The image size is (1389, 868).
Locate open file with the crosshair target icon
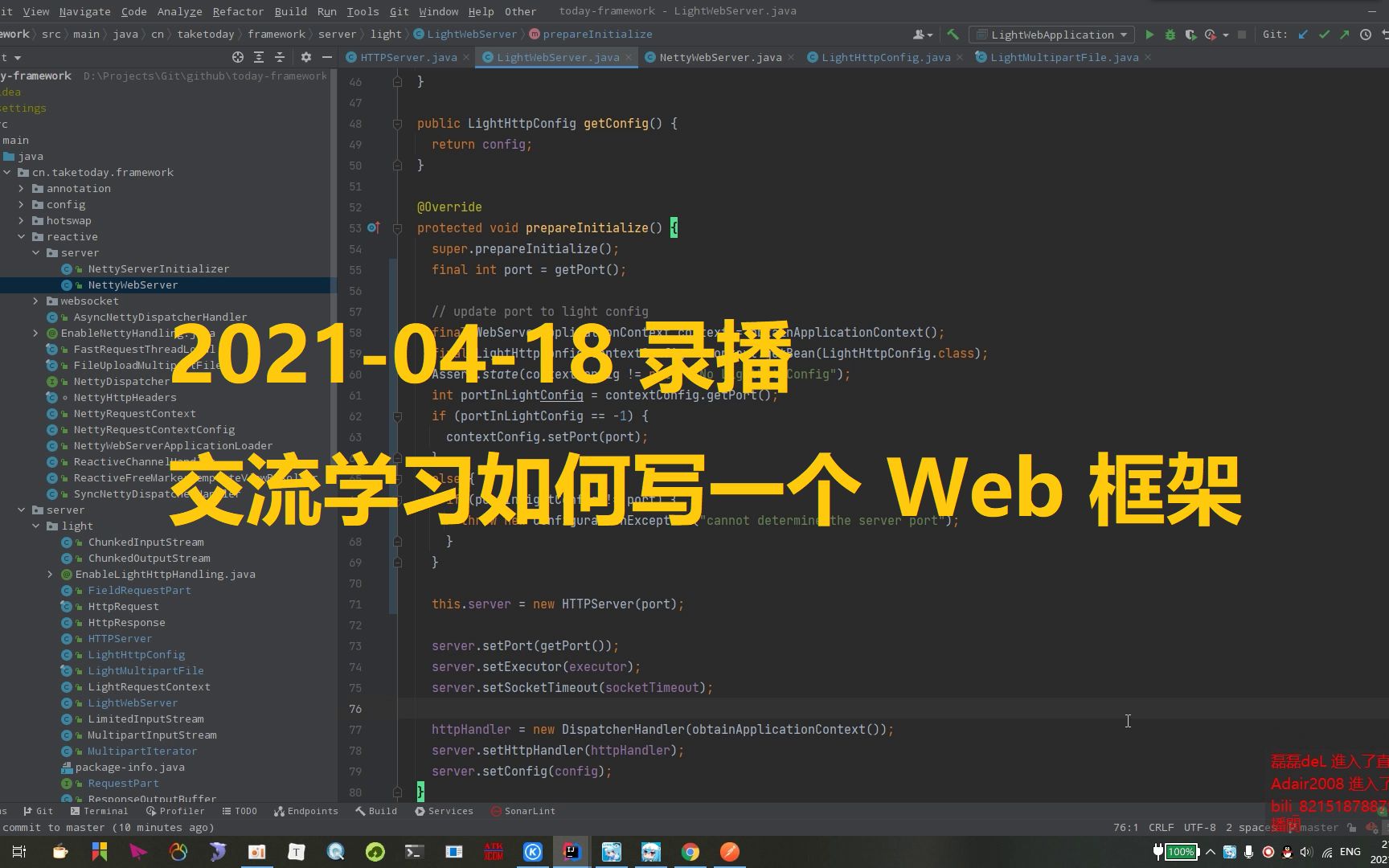pos(237,57)
